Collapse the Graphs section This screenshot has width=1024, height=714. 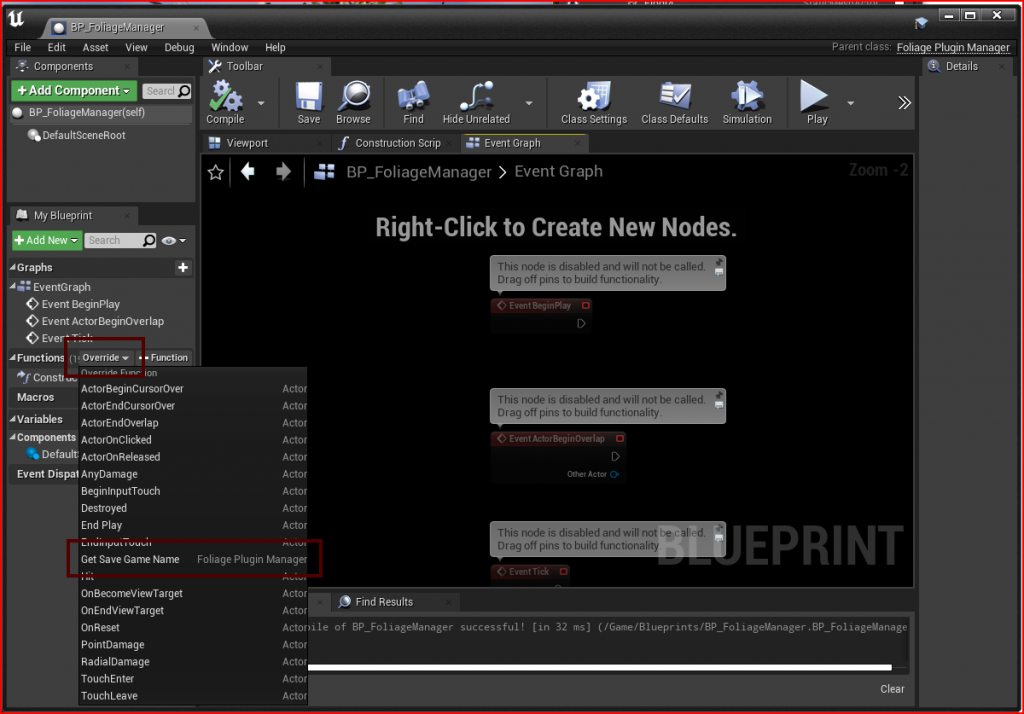click(x=12, y=267)
